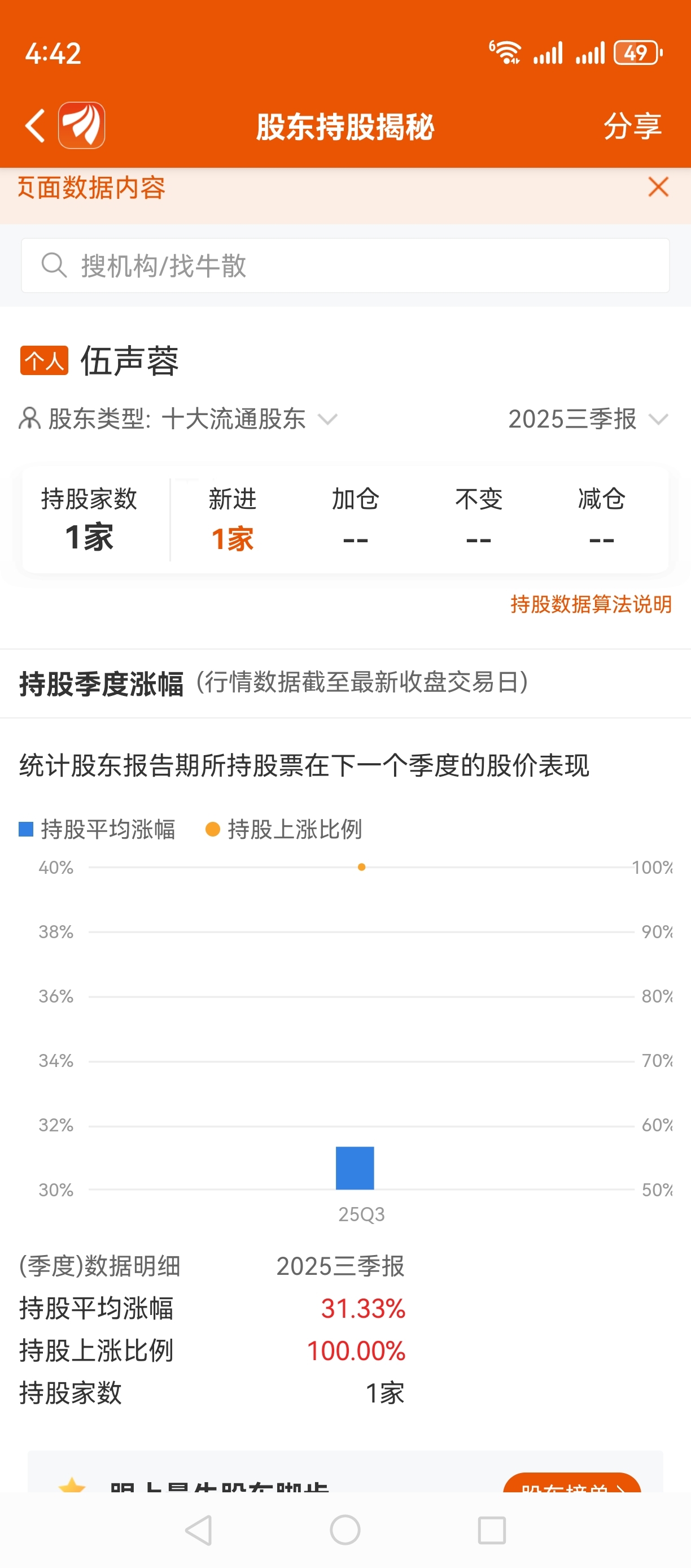Viewport: 691px width, 1568px height.
Task: Open the 2025三季报 period dropdown
Action: (x=588, y=419)
